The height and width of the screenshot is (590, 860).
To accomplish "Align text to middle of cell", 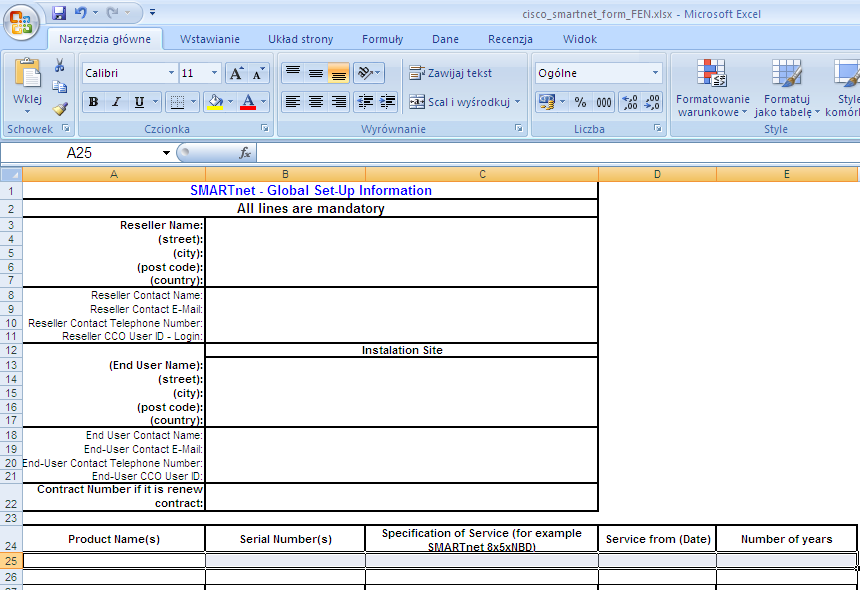I will pos(316,73).
